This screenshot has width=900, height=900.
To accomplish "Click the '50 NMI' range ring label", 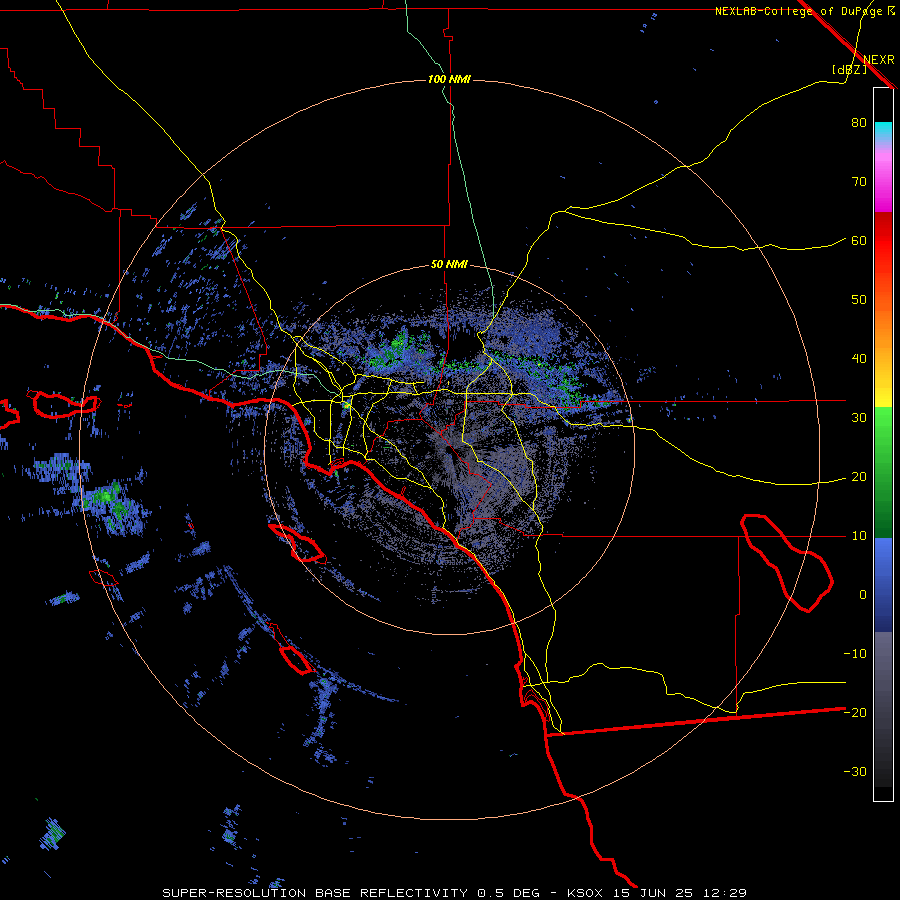I will pos(449,265).
